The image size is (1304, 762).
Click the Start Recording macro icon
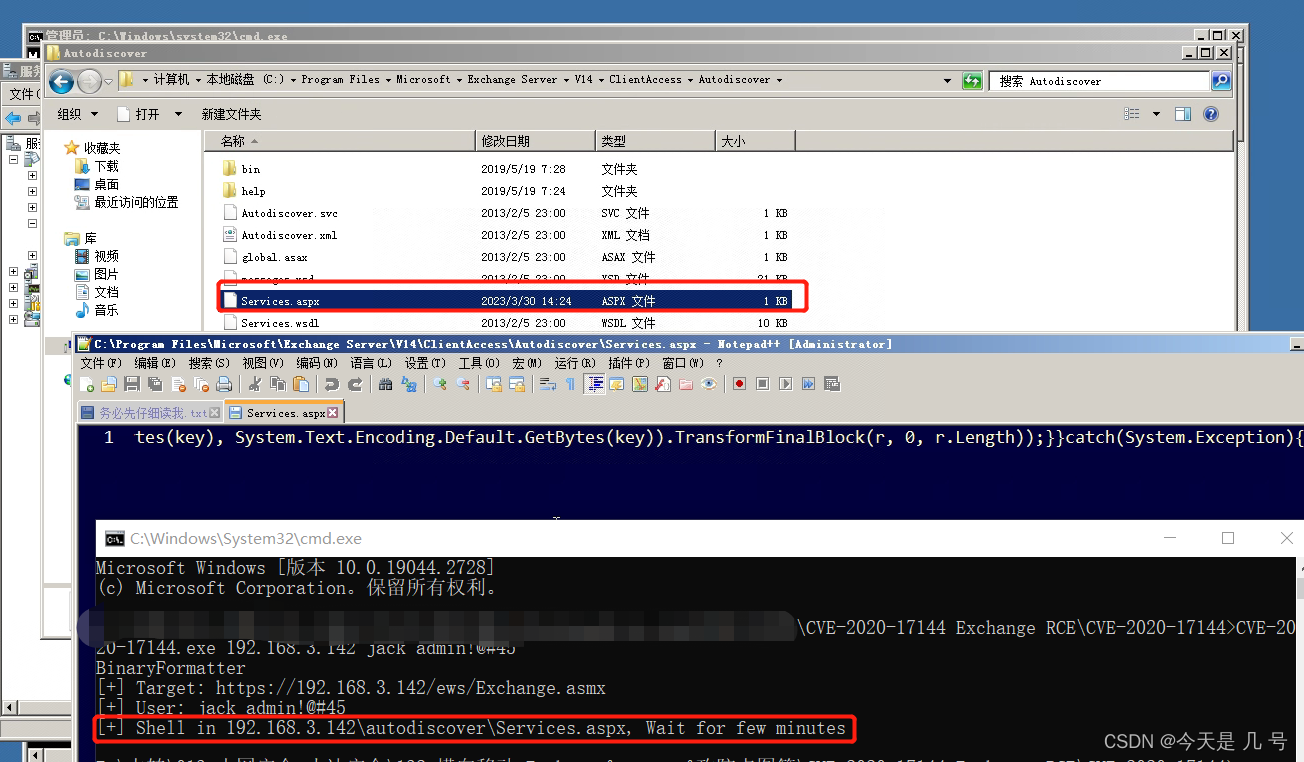739,384
